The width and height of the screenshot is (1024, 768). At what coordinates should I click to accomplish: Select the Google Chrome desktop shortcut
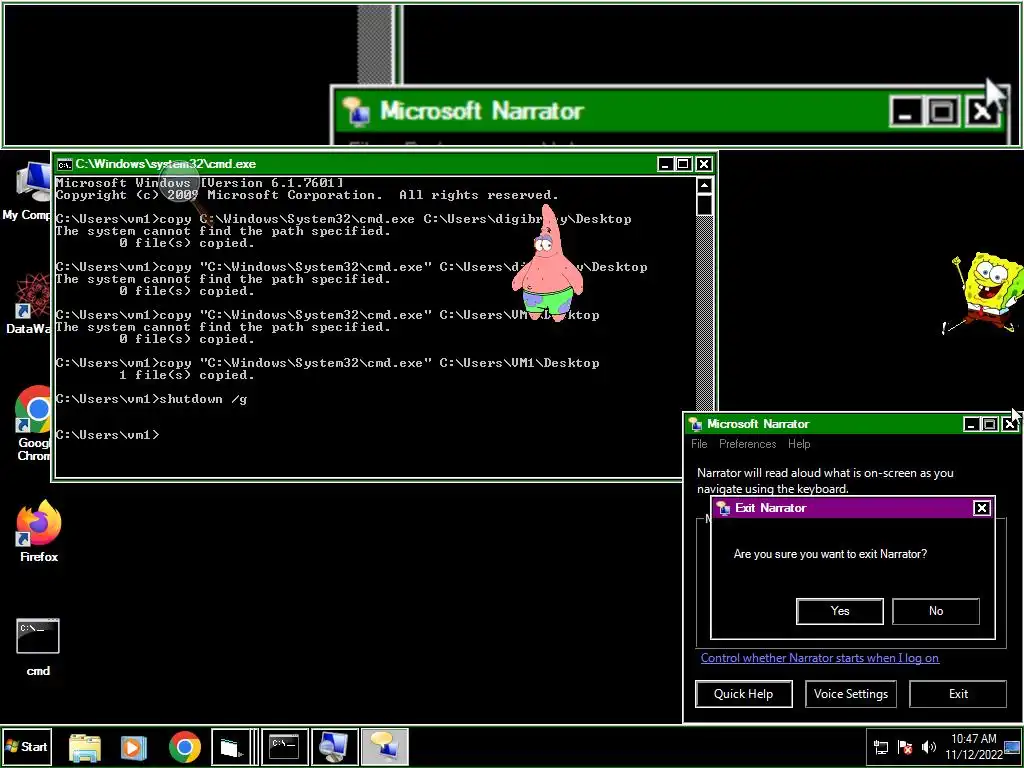[33, 423]
